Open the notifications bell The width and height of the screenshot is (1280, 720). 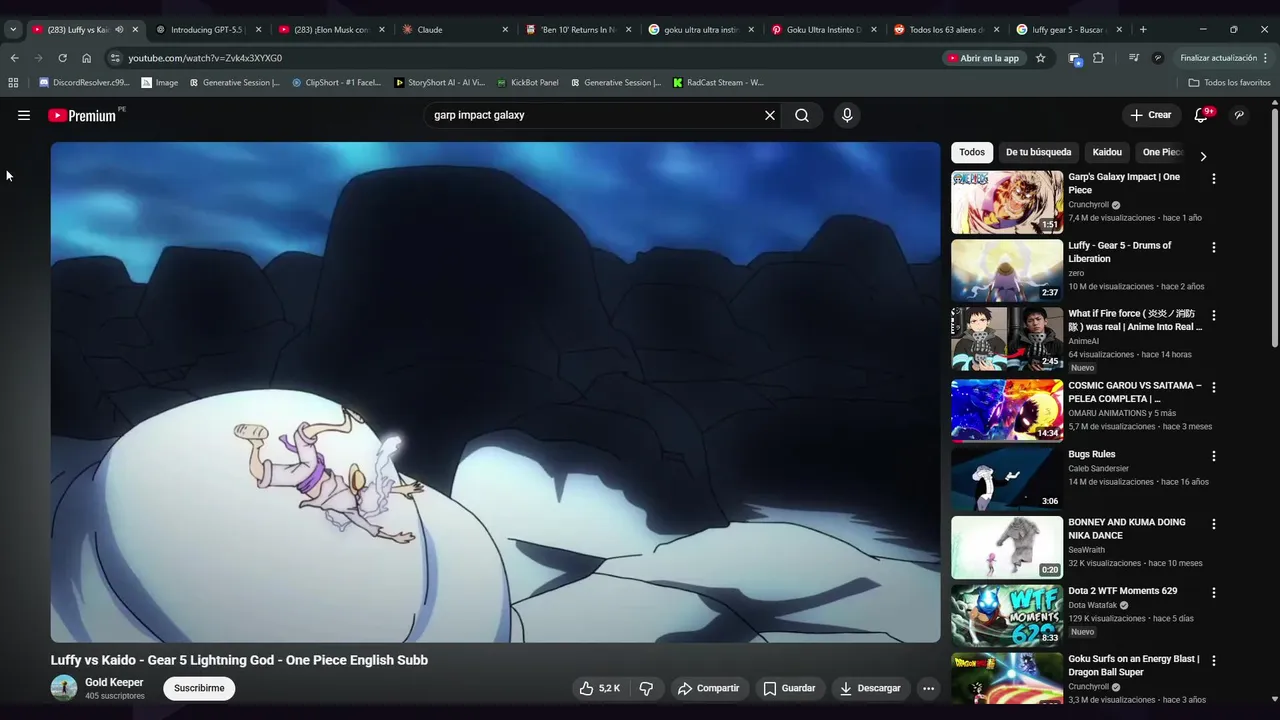click(x=1201, y=115)
